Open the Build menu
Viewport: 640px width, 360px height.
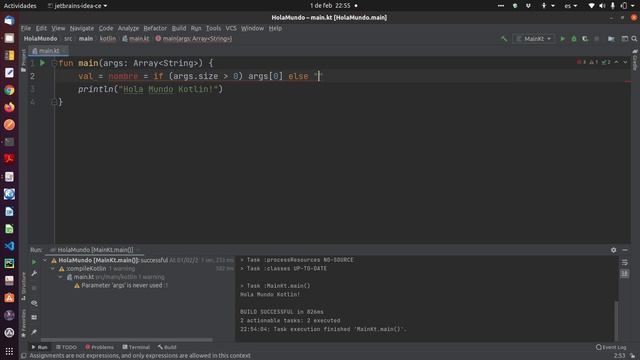[x=179, y=28]
